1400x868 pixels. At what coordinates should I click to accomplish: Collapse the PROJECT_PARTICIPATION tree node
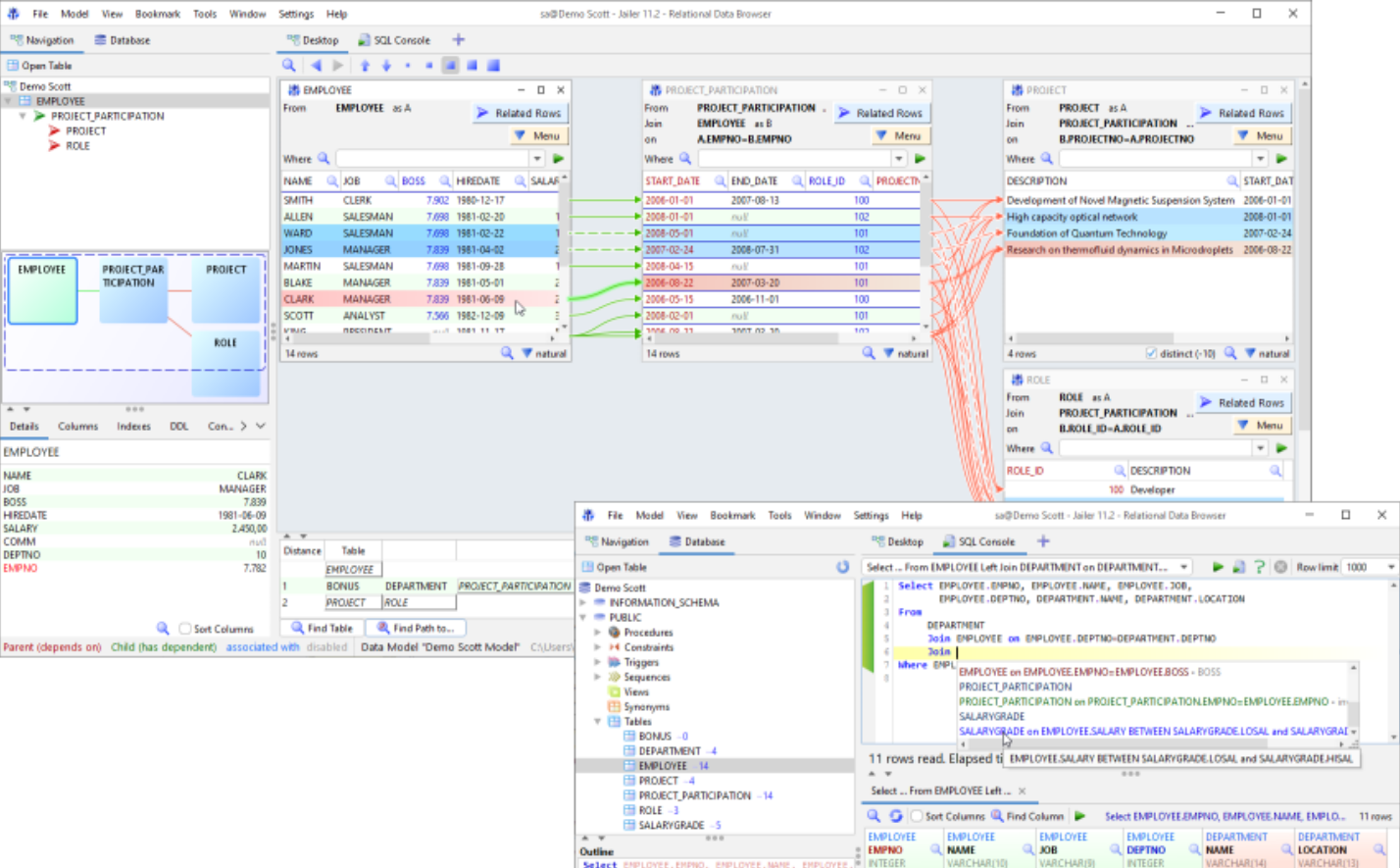tap(22, 116)
